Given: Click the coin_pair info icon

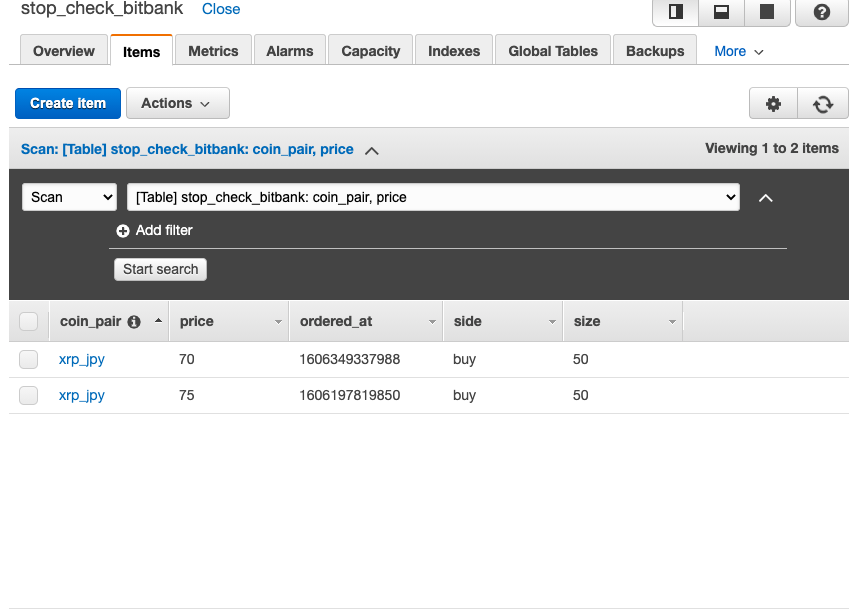Looking at the screenshot, I should 134,322.
